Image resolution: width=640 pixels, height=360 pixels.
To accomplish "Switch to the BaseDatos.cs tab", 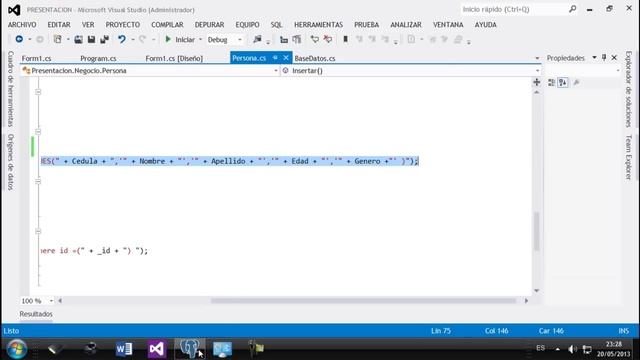I will 315,58.
